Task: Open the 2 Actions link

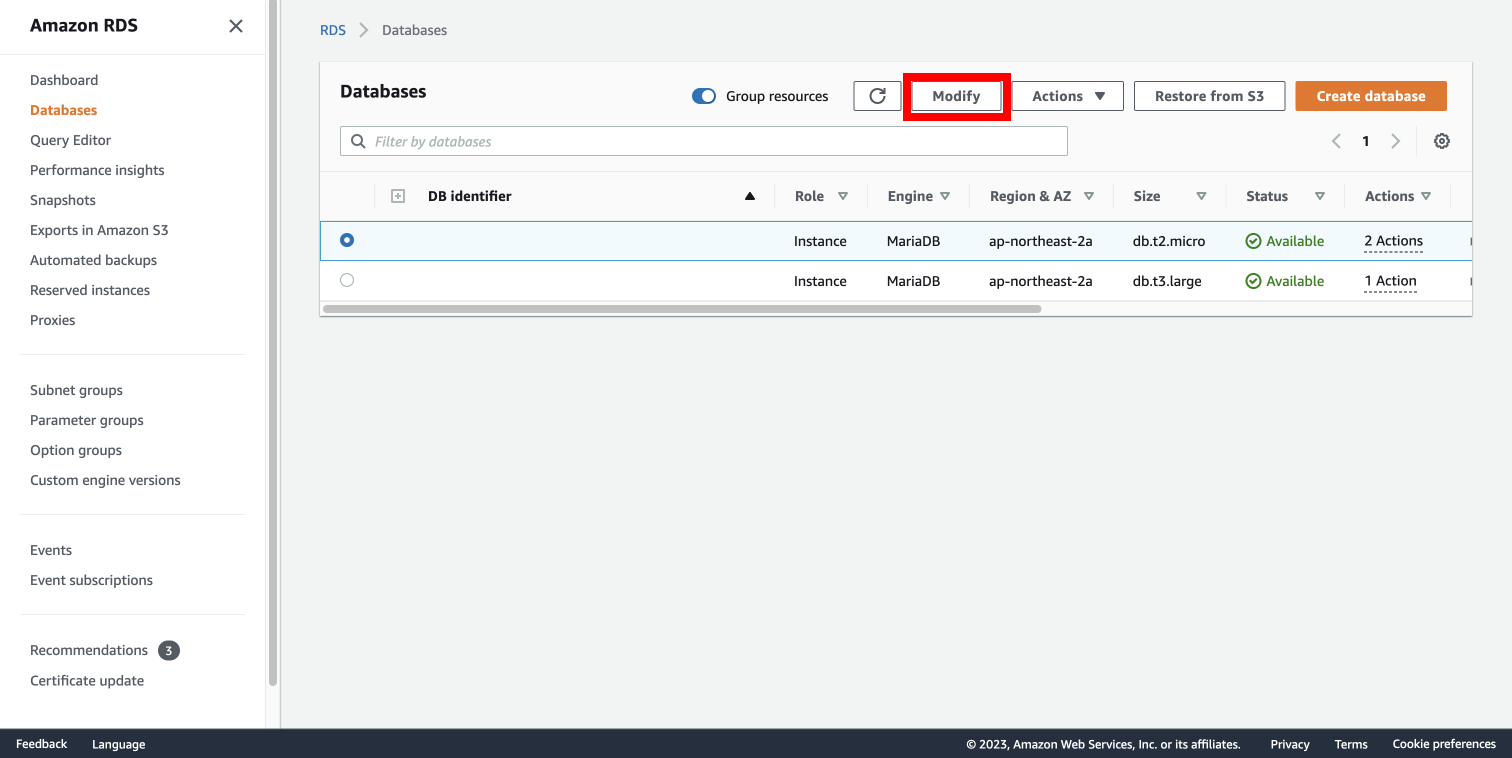Action: pyautogui.click(x=1393, y=241)
